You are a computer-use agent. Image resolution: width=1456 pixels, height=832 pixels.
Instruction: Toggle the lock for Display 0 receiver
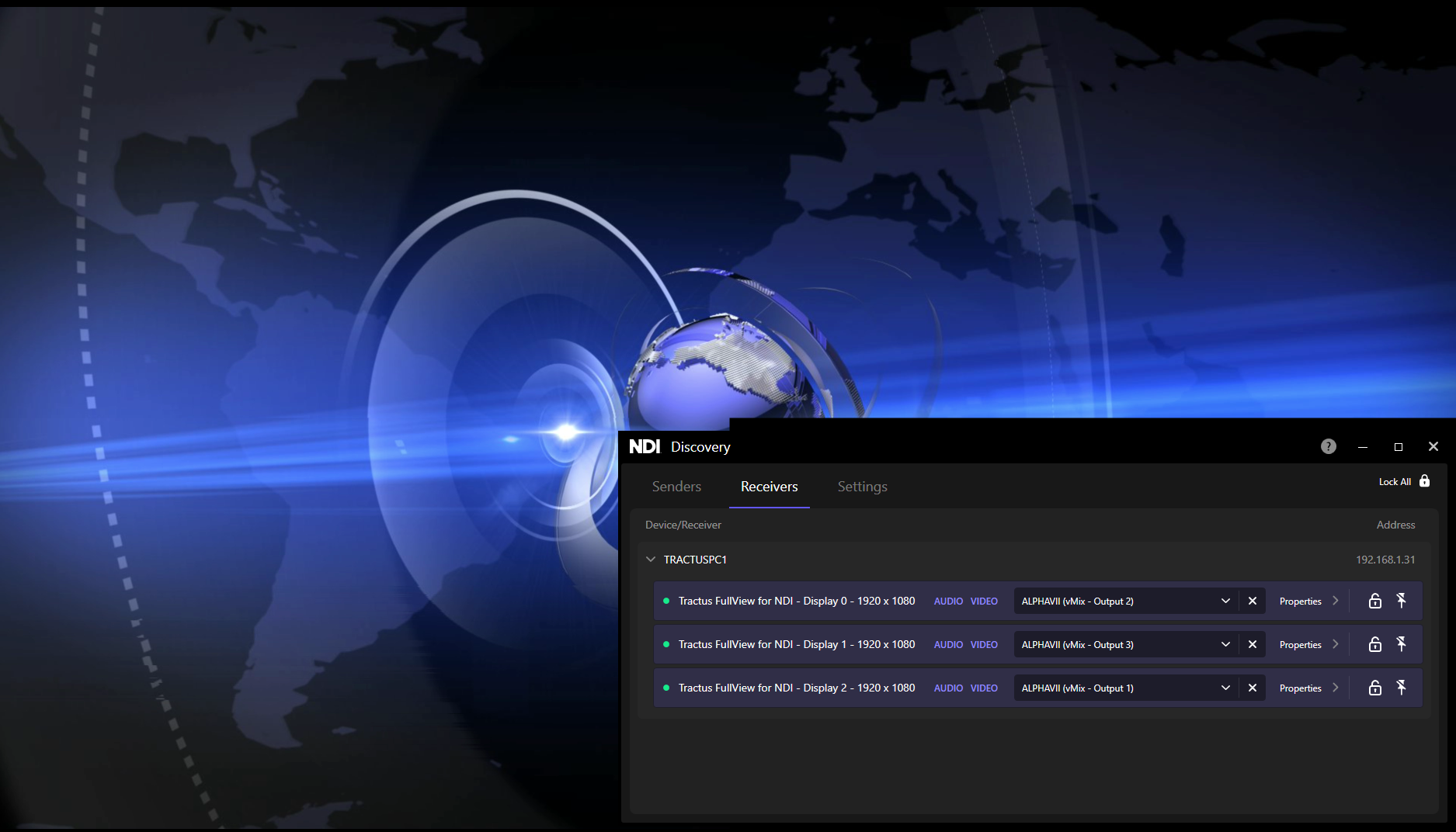(1374, 601)
